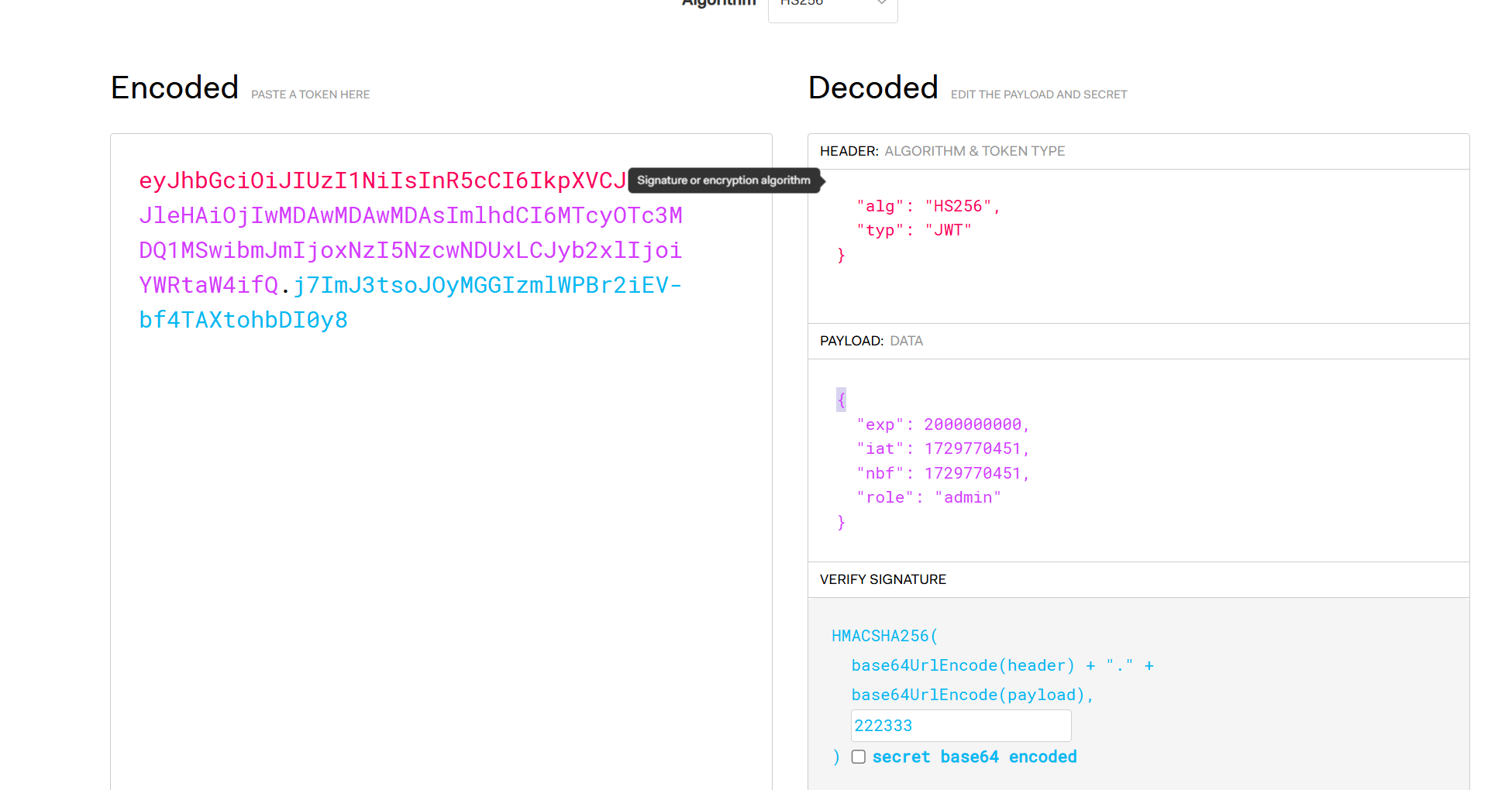This screenshot has width=1512, height=790.
Task: Click the secret input field containing 222333
Action: [961, 726]
